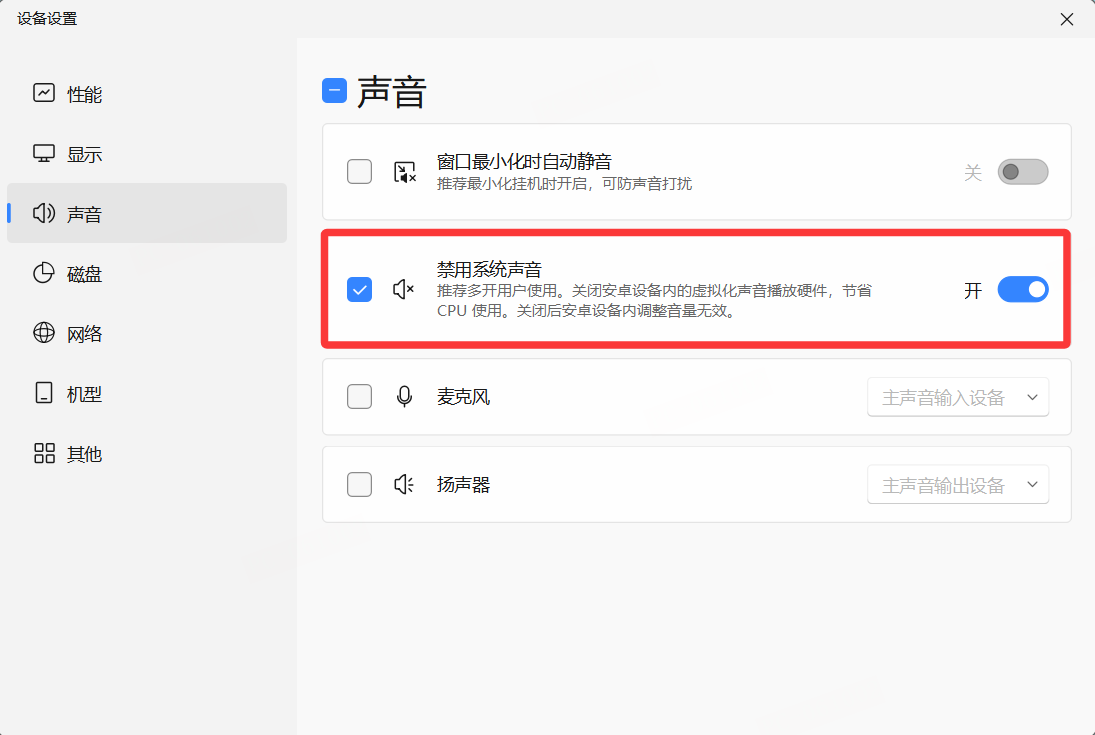The height and width of the screenshot is (735, 1095).
Task: Click the 性能 performance chart icon
Action: (44, 94)
